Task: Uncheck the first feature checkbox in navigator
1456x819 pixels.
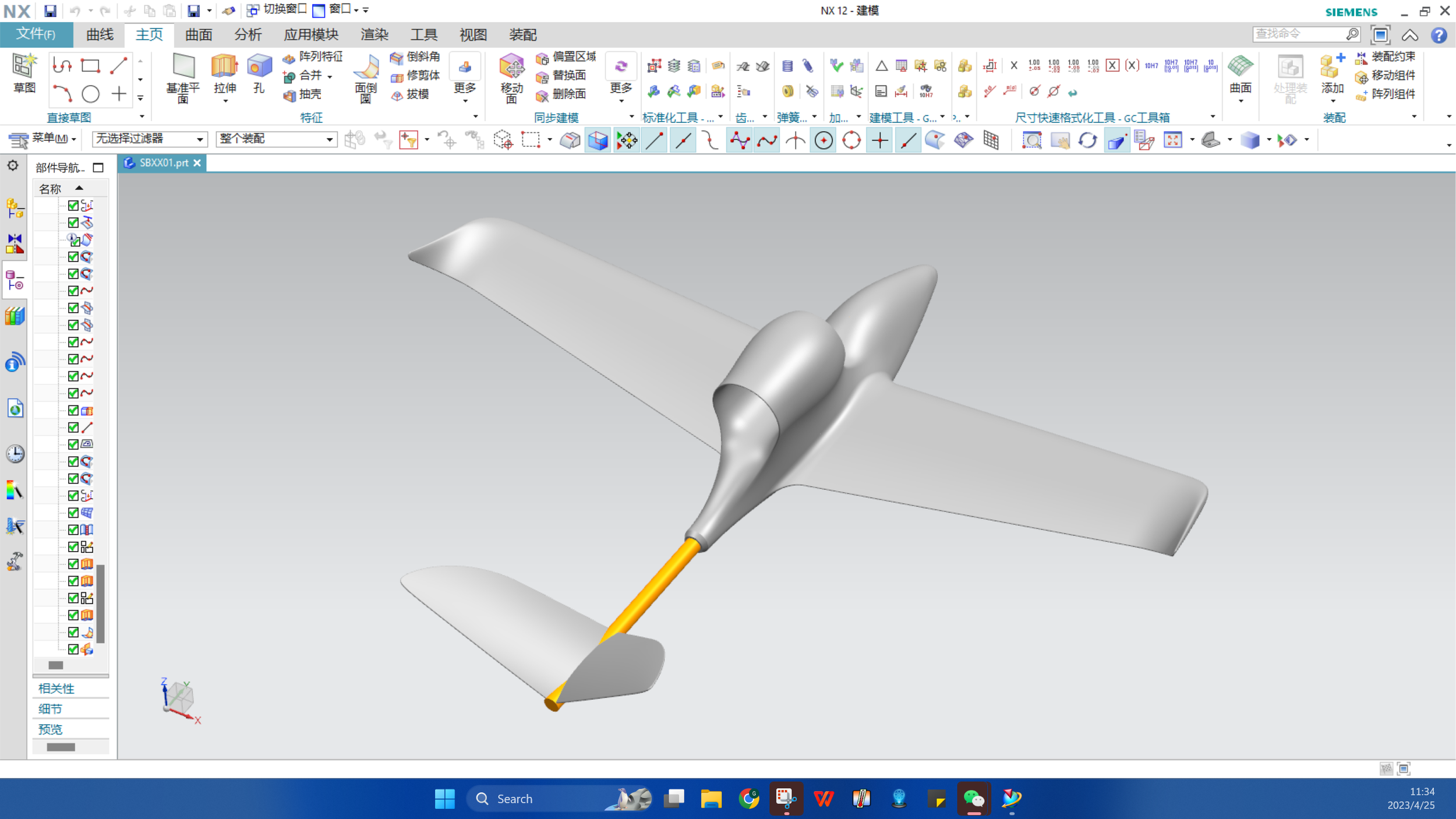Action: tap(73, 205)
